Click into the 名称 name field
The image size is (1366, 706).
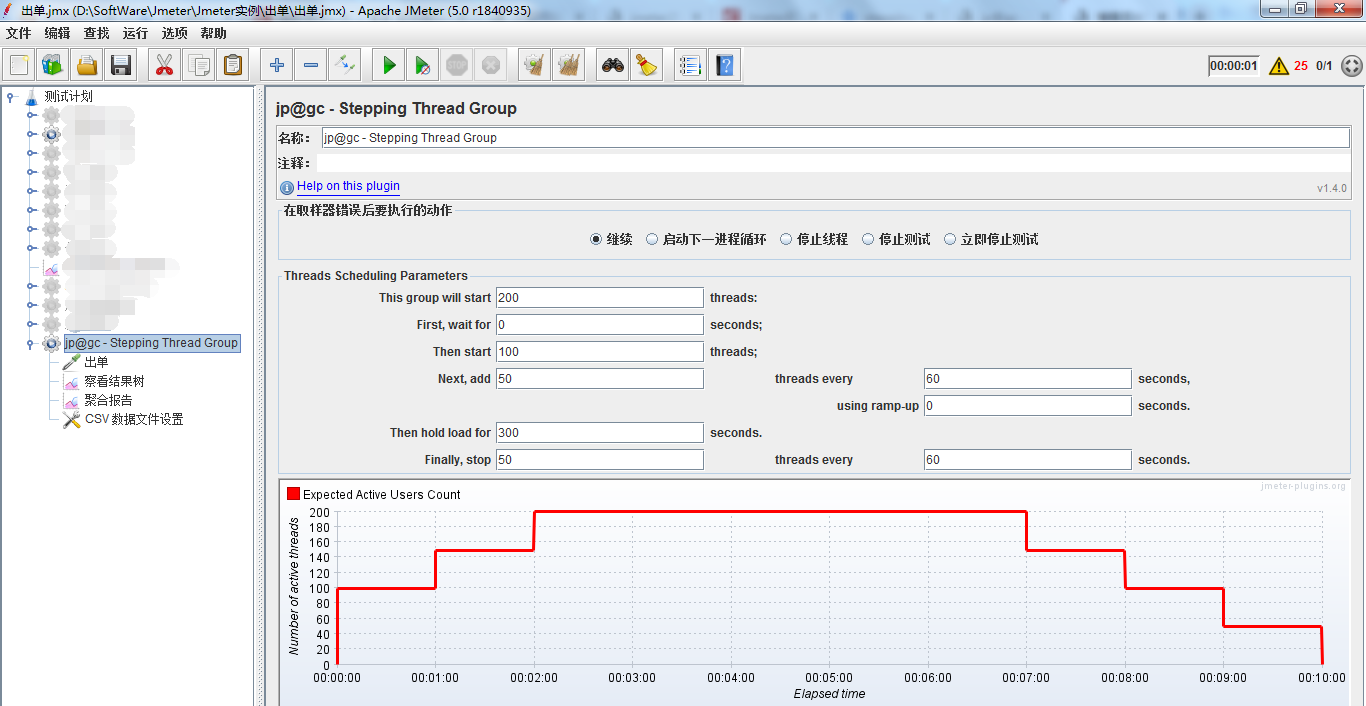[x=836, y=138]
